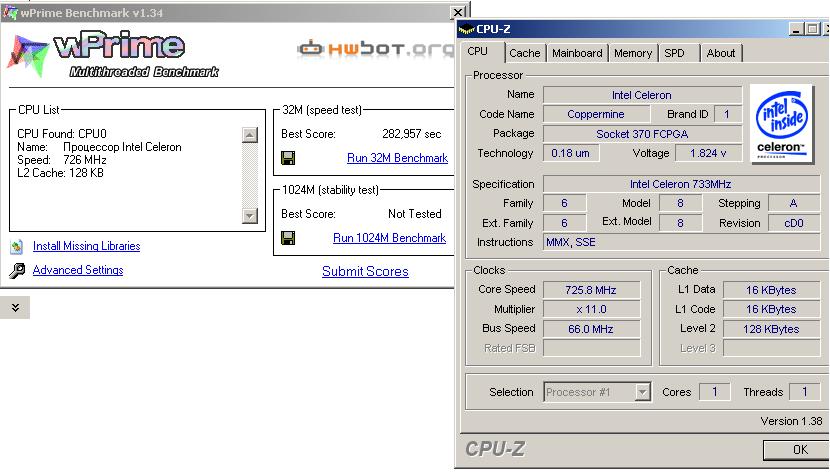This screenshot has width=830, height=472.
Task: Click the Install Missing Libraries link
Action: pyautogui.click(x=86, y=246)
